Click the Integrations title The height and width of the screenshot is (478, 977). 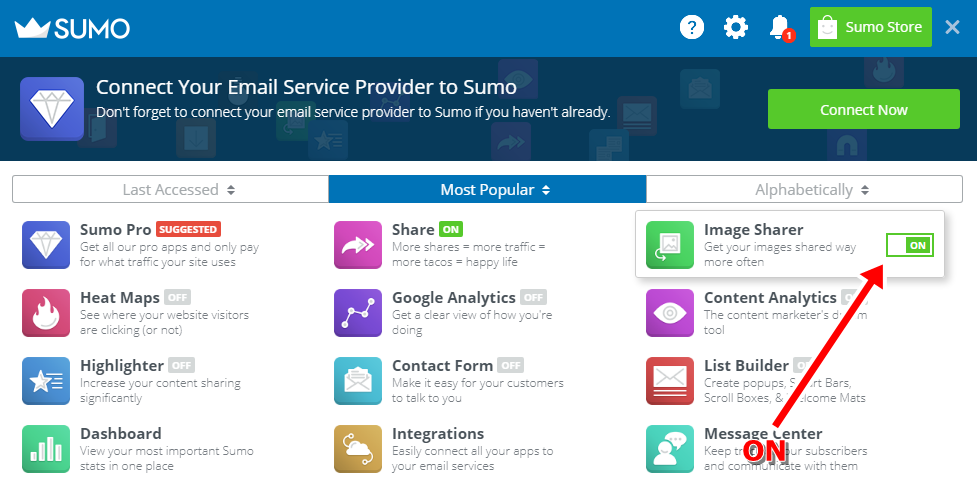click(438, 433)
